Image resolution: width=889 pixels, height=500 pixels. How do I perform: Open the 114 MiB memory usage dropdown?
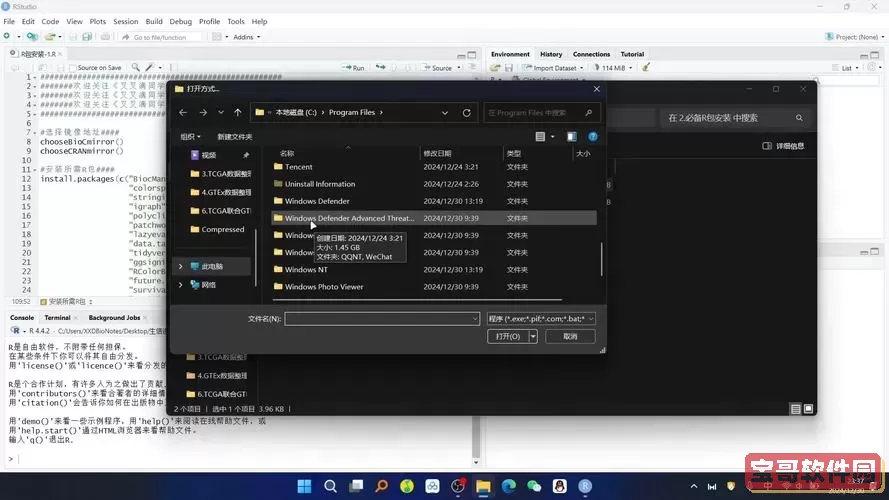click(x=613, y=68)
